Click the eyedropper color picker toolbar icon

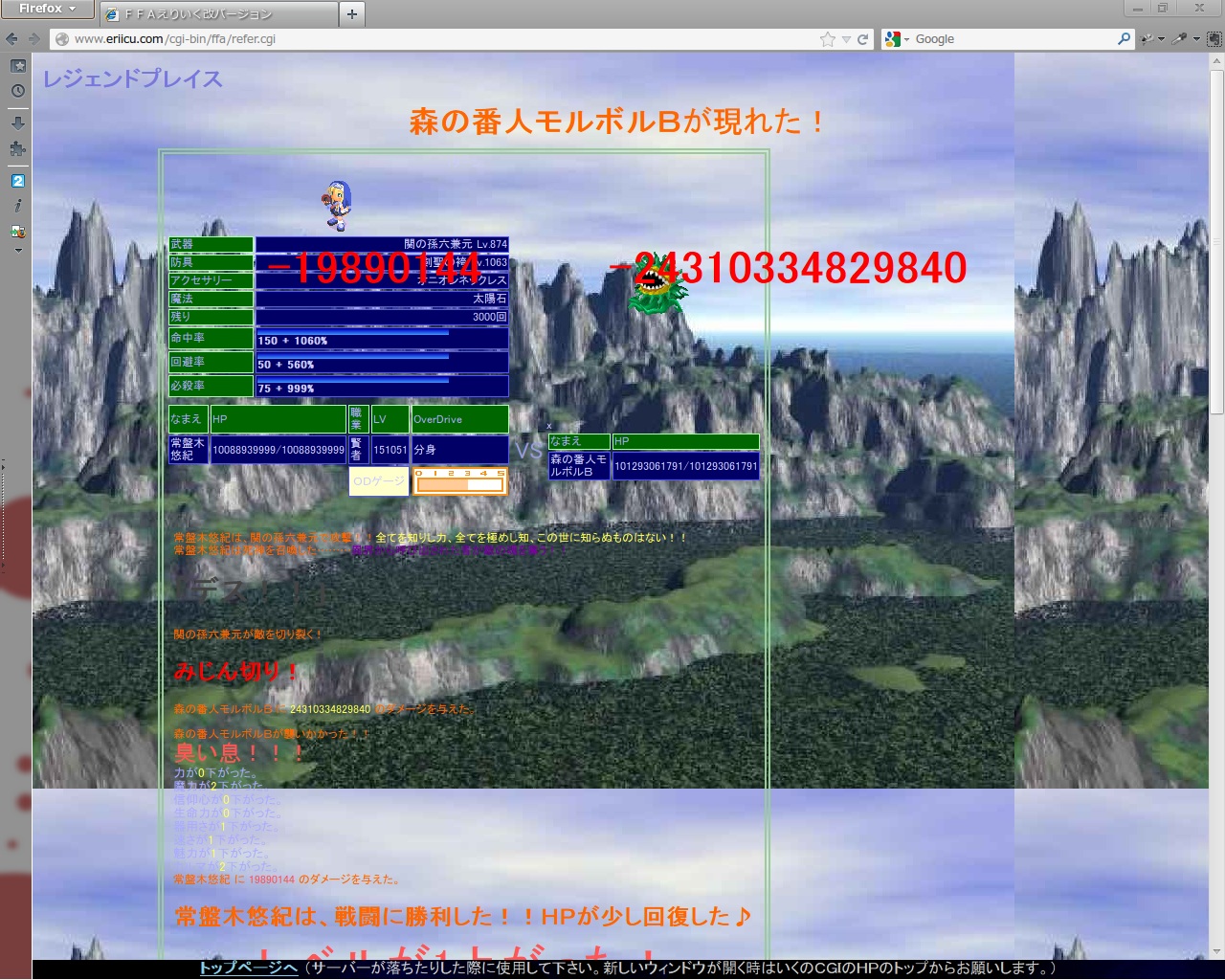click(x=1180, y=39)
